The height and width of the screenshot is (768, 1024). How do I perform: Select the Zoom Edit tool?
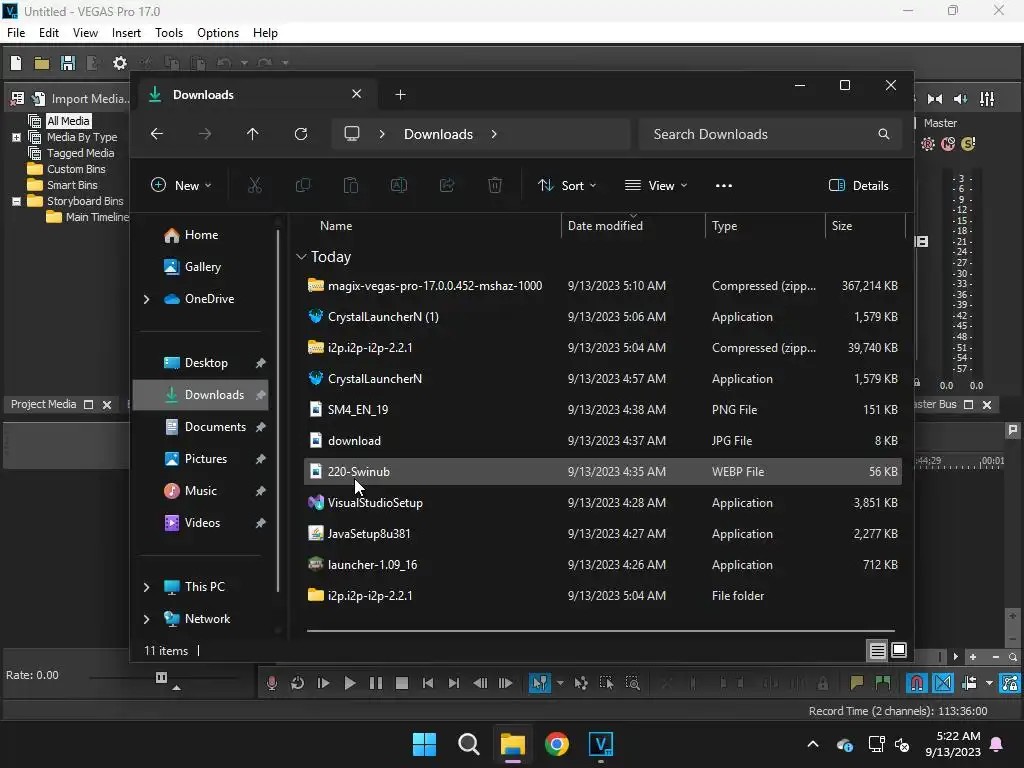633,683
